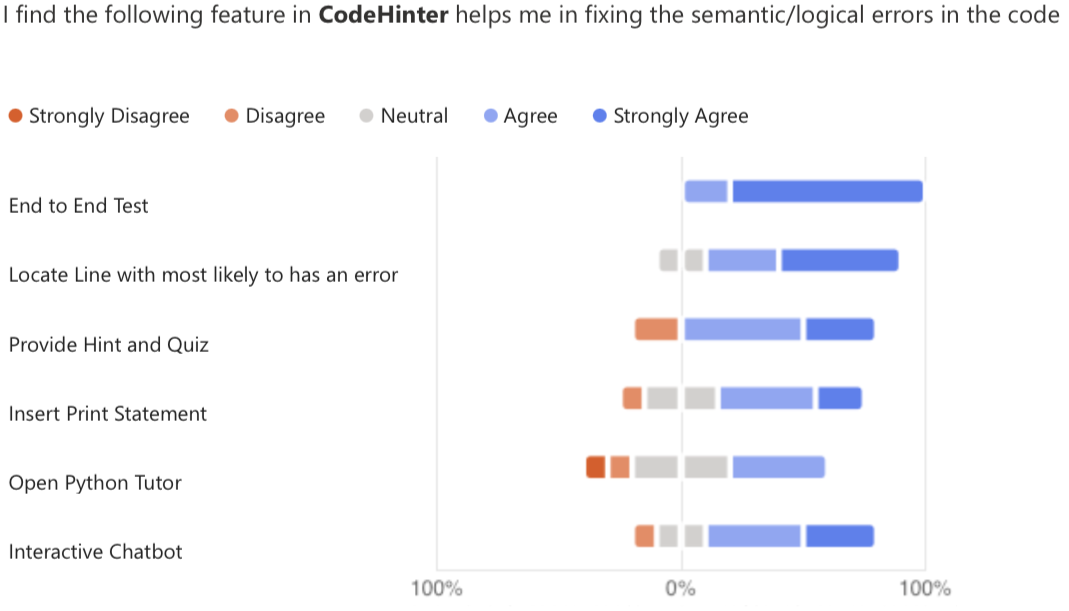Viewport: 1069px width, 611px height.
Task: Click the Agree bar for End to End Test
Action: [706, 191]
